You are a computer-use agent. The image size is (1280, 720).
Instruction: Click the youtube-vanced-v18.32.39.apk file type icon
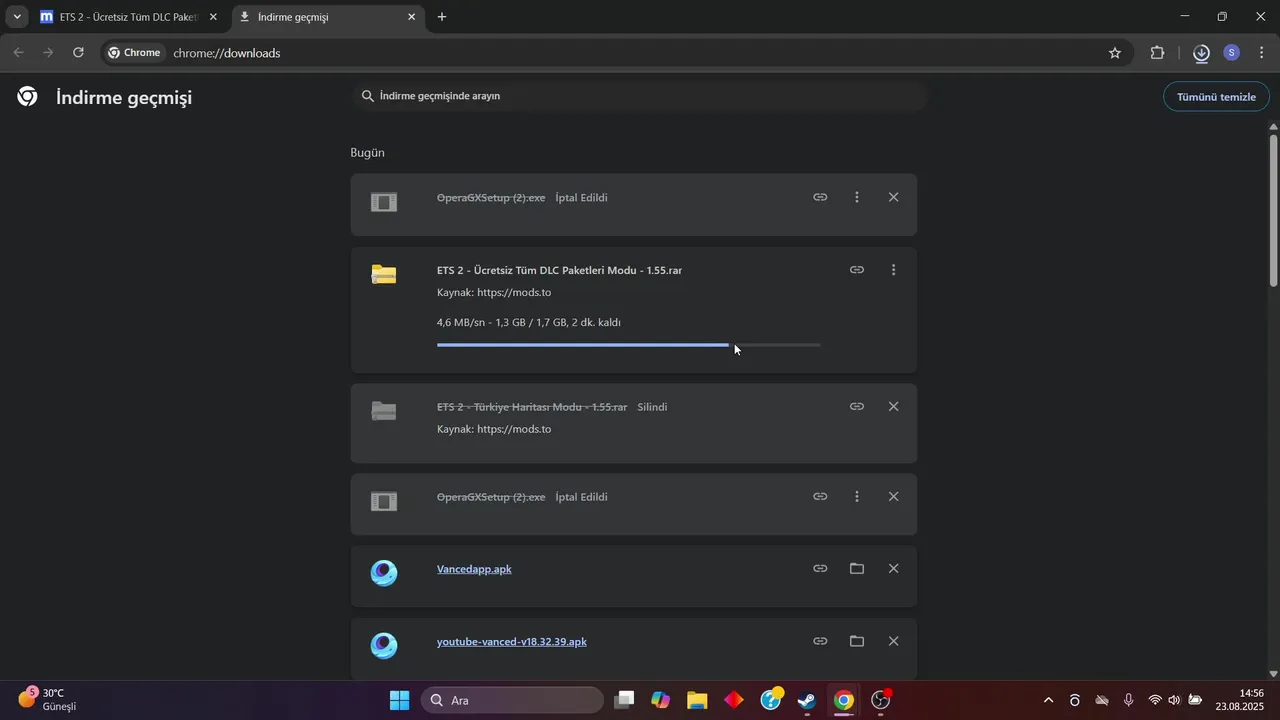pos(384,646)
